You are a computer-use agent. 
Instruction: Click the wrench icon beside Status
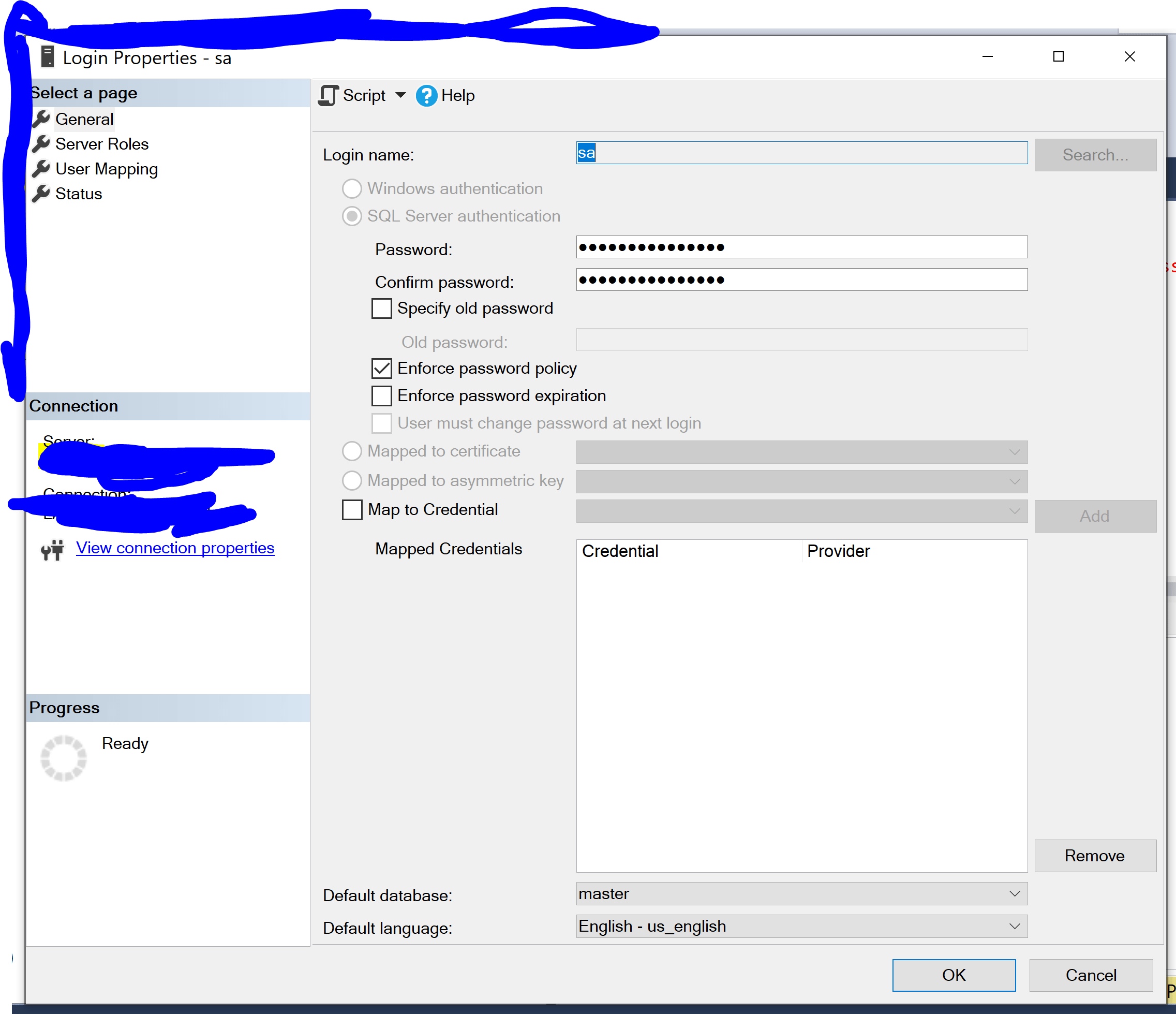coord(41,194)
